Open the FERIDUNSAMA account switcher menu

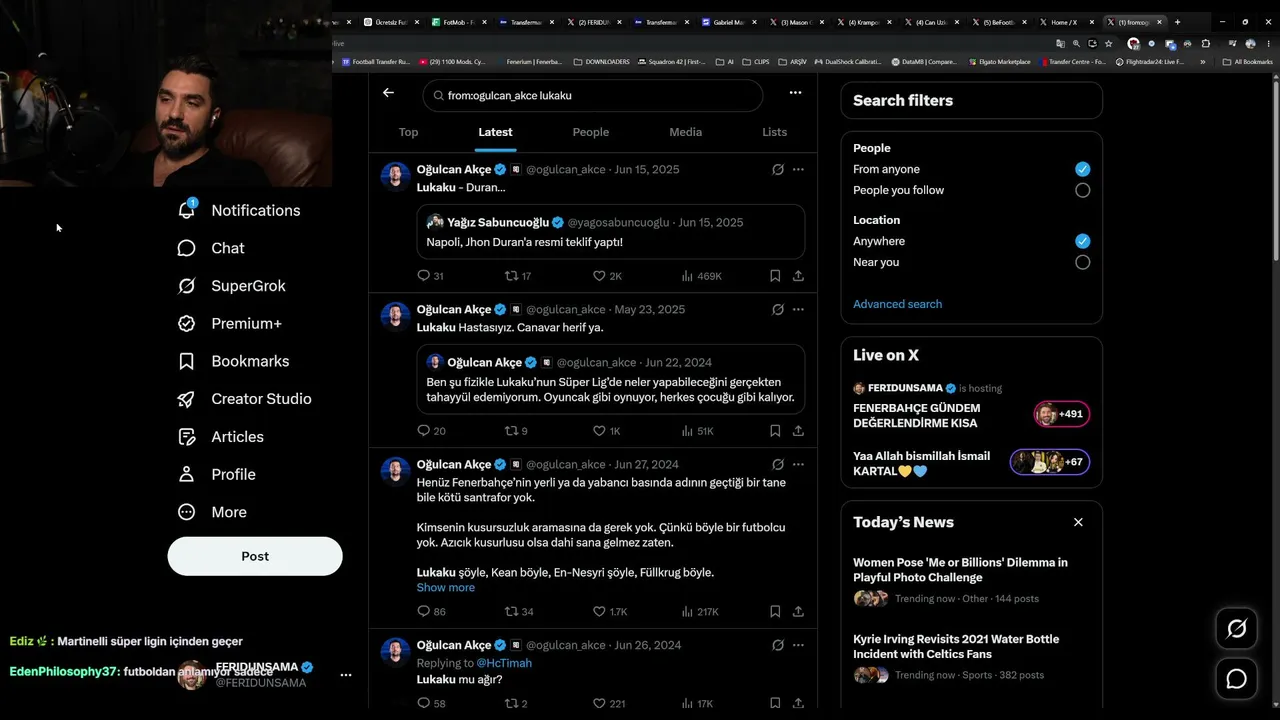coord(346,675)
